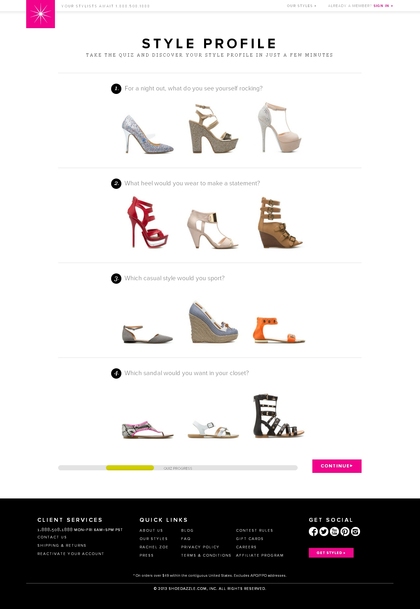Pick the orange ankle-cuff flat sandal

click(279, 330)
